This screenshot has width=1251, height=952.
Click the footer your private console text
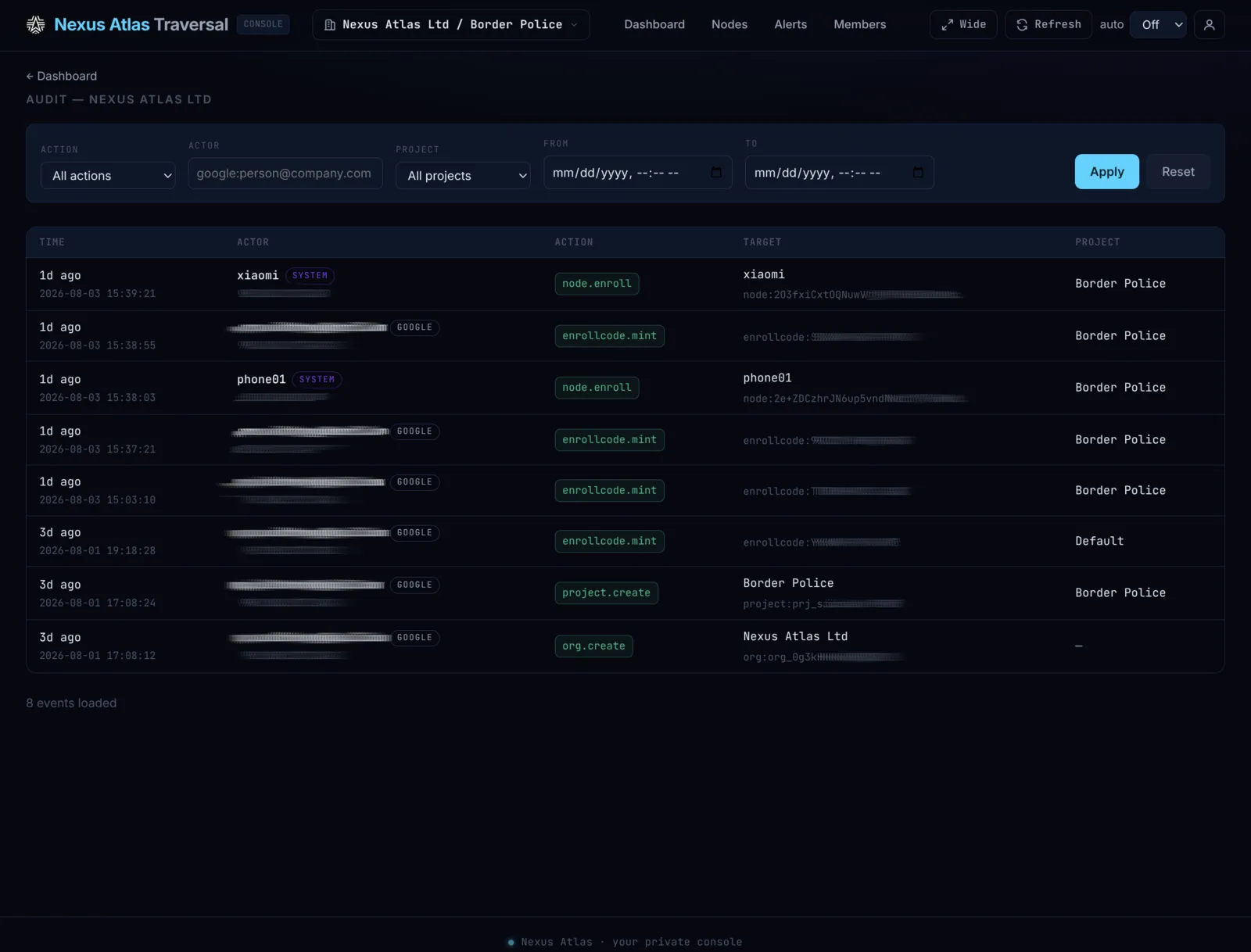click(x=678, y=943)
